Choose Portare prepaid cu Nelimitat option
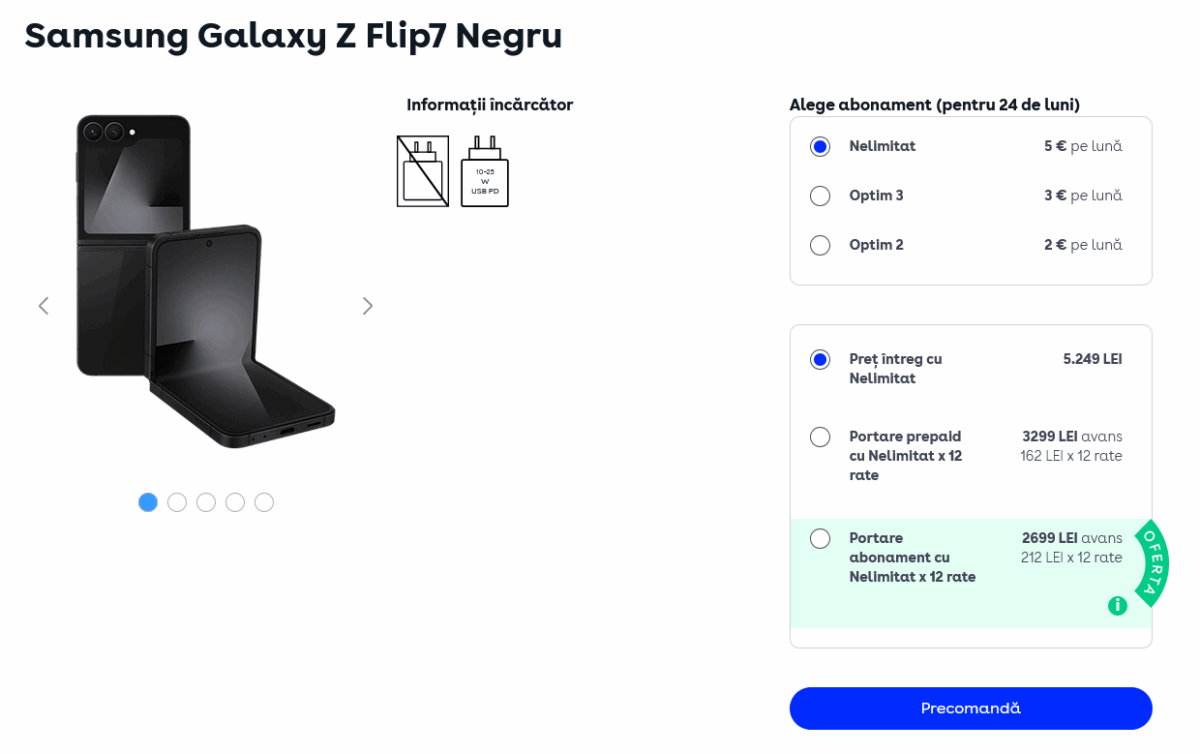 point(820,437)
